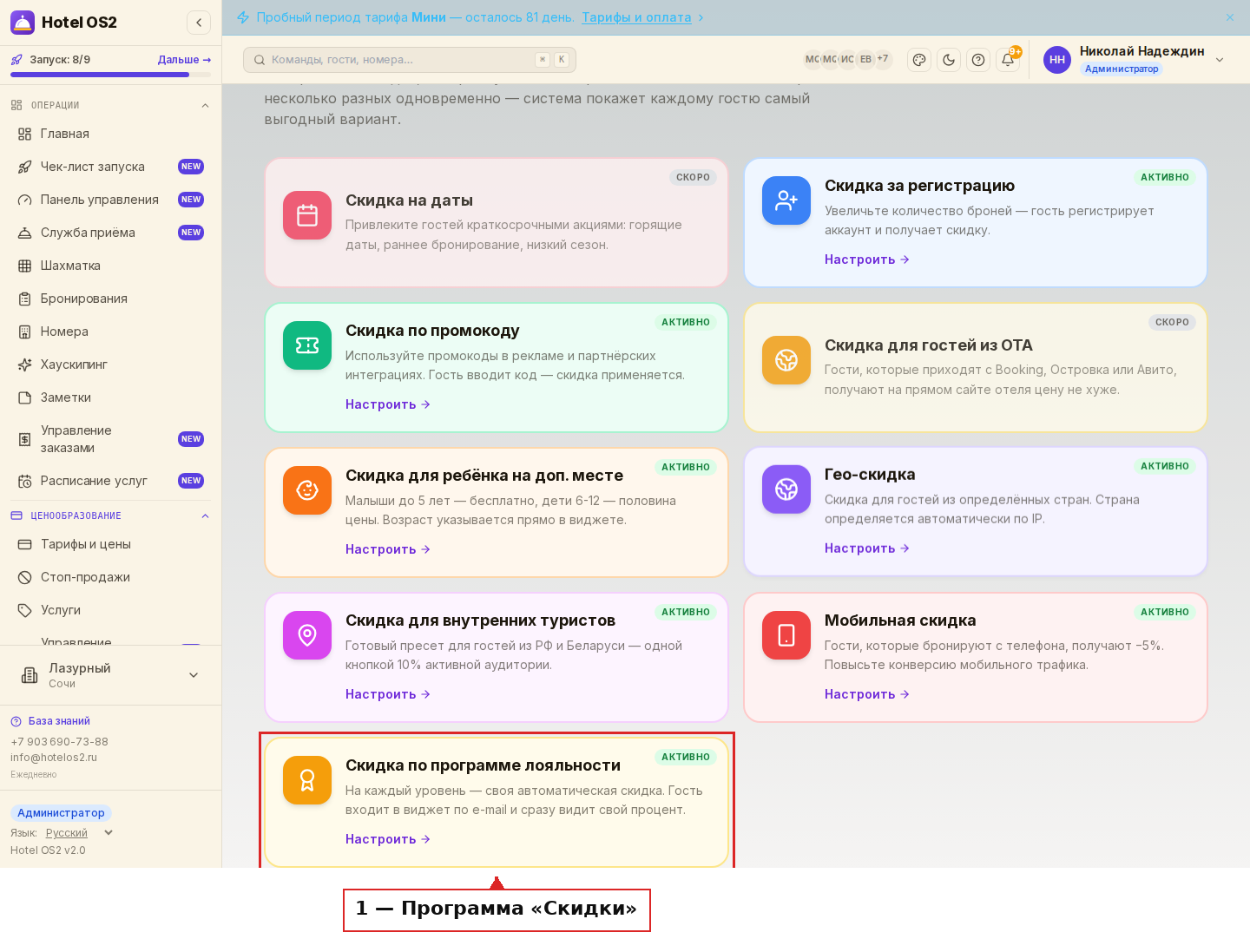Click Настроить for Мобильная скидка
Screen dimensions: 1250x952
(x=866, y=694)
